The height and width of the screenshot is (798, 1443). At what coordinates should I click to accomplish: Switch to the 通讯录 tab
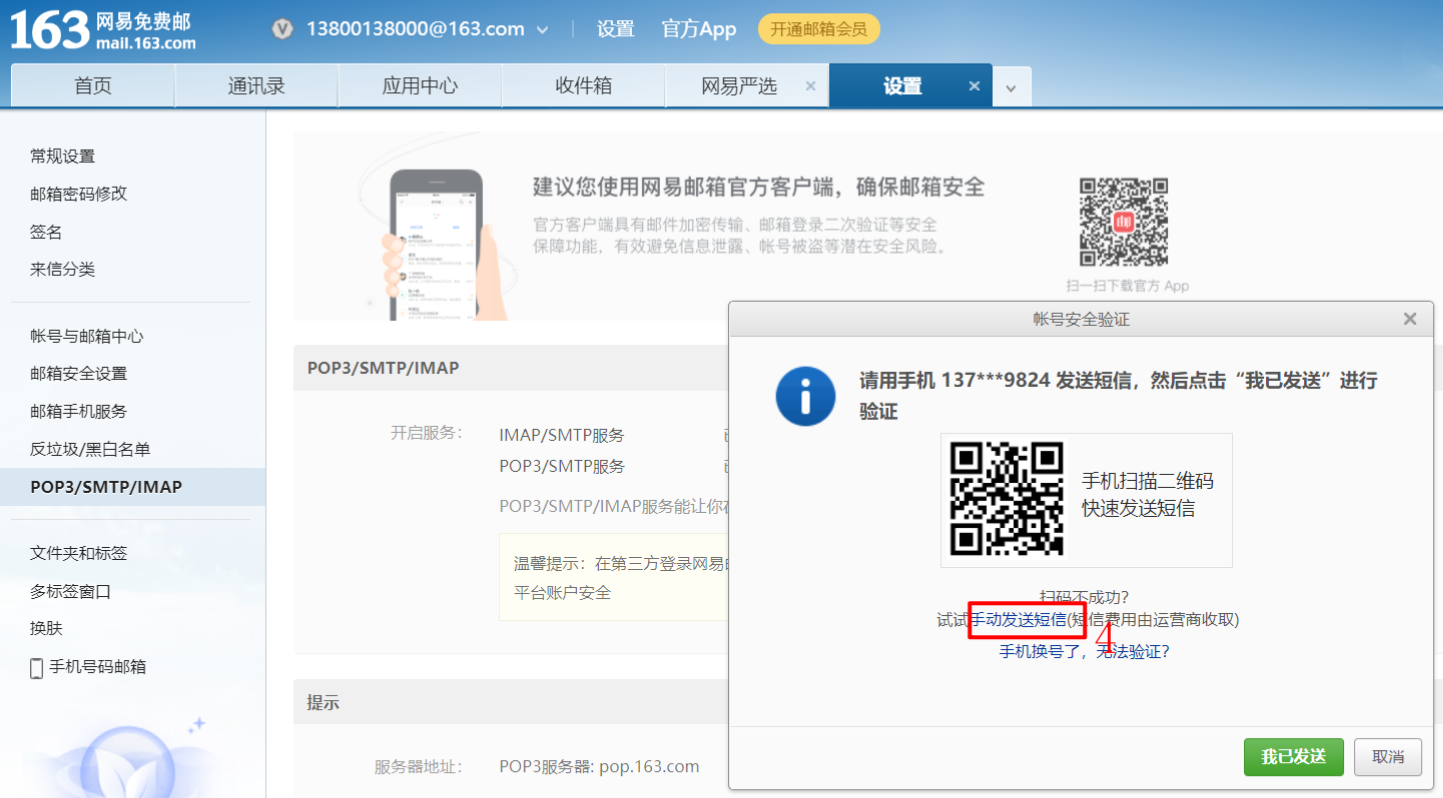tap(256, 86)
